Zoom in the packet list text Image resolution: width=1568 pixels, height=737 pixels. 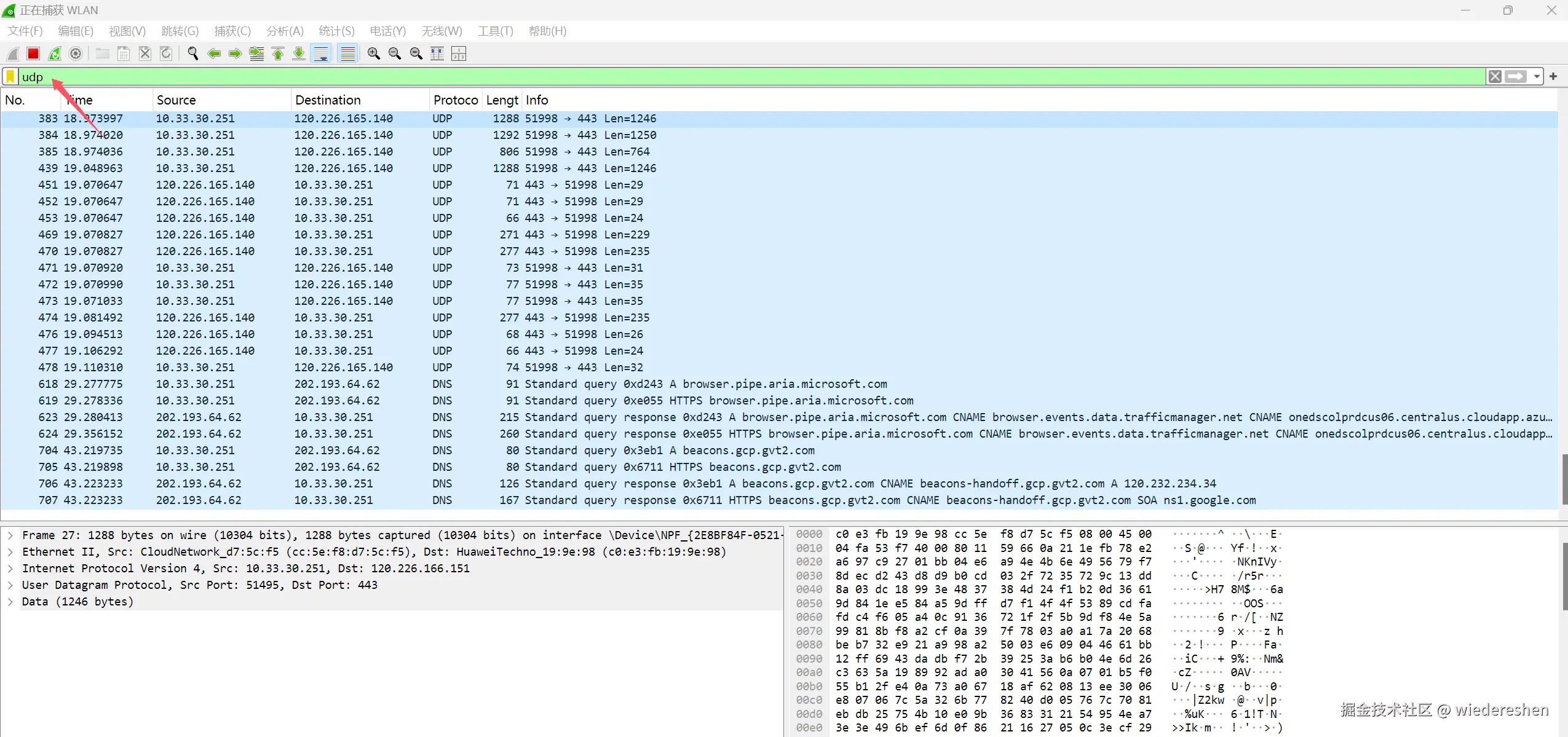point(373,54)
